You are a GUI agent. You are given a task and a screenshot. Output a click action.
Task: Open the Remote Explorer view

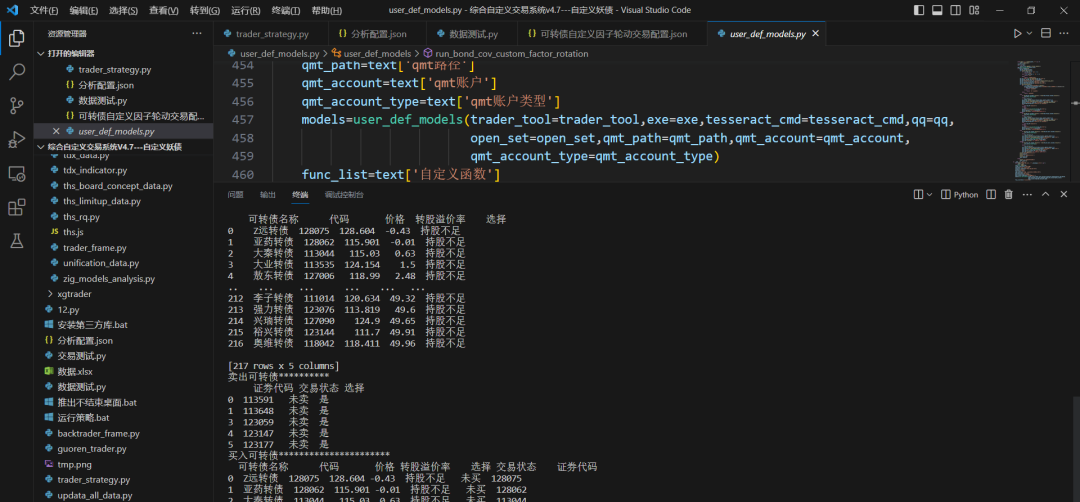click(x=17, y=173)
